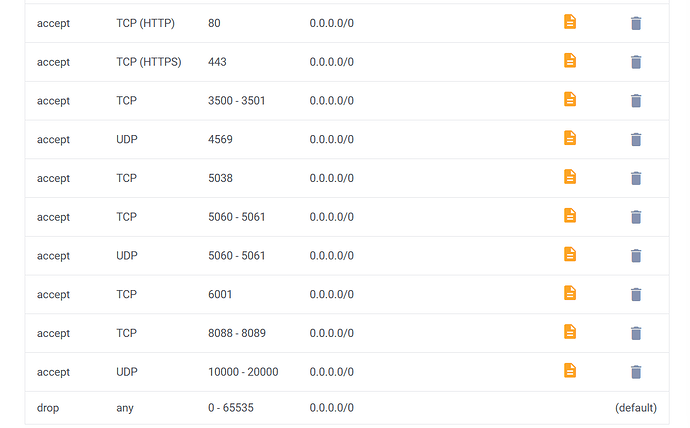Viewport: 690px width, 428px height.
Task: Edit the TCP 8088 - 8089 rule
Action: coord(570,331)
